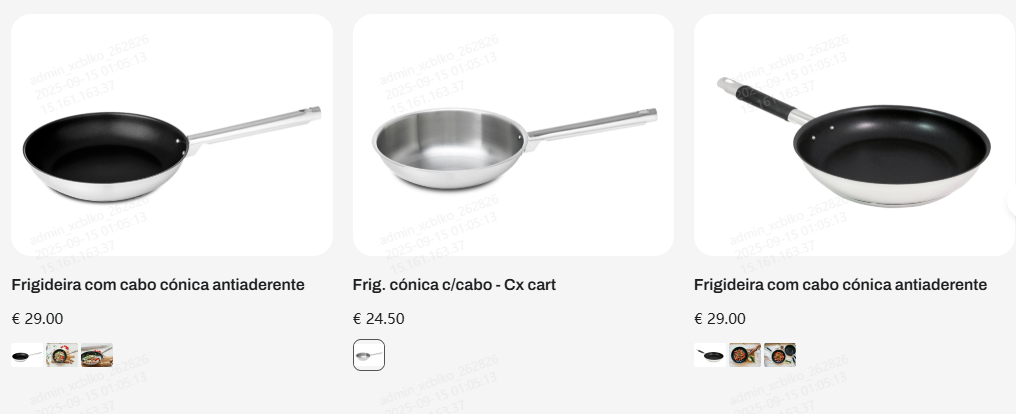View rightmost product's last thumbnail with two pans
The image size is (1016, 414).
[x=780, y=355]
